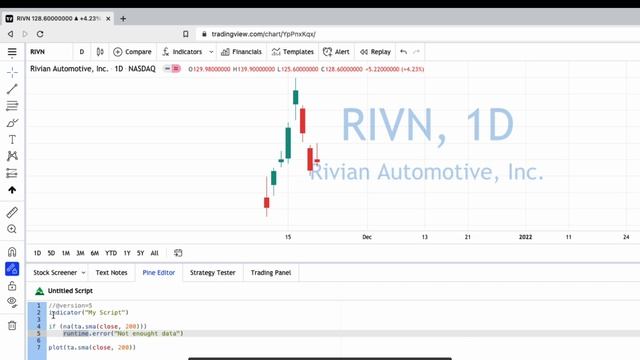The image size is (640, 360).
Task: Hide all drawings with eye icon
Action: coord(12,302)
